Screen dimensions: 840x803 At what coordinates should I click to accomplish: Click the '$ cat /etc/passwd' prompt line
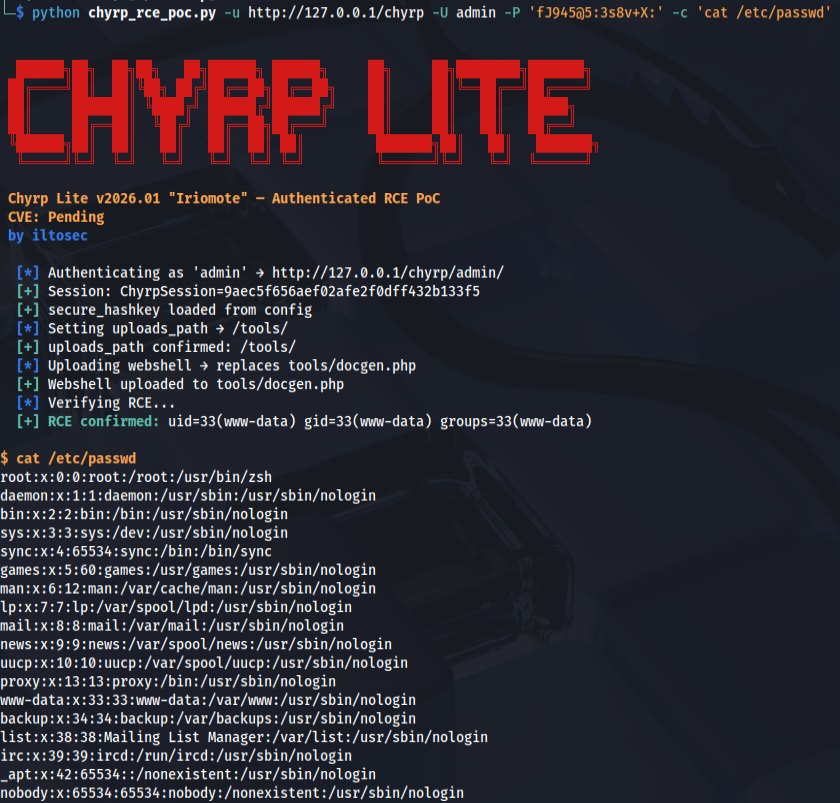tap(69, 459)
